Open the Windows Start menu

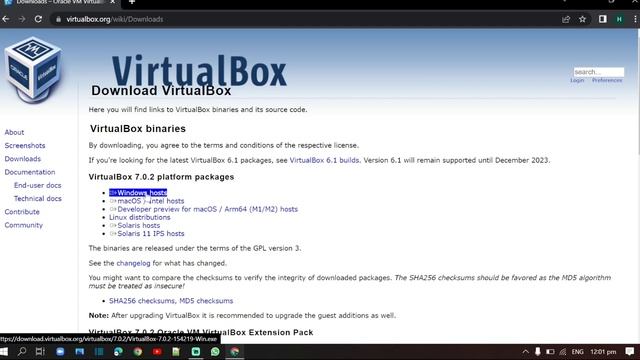pyautogui.click(x=4, y=351)
